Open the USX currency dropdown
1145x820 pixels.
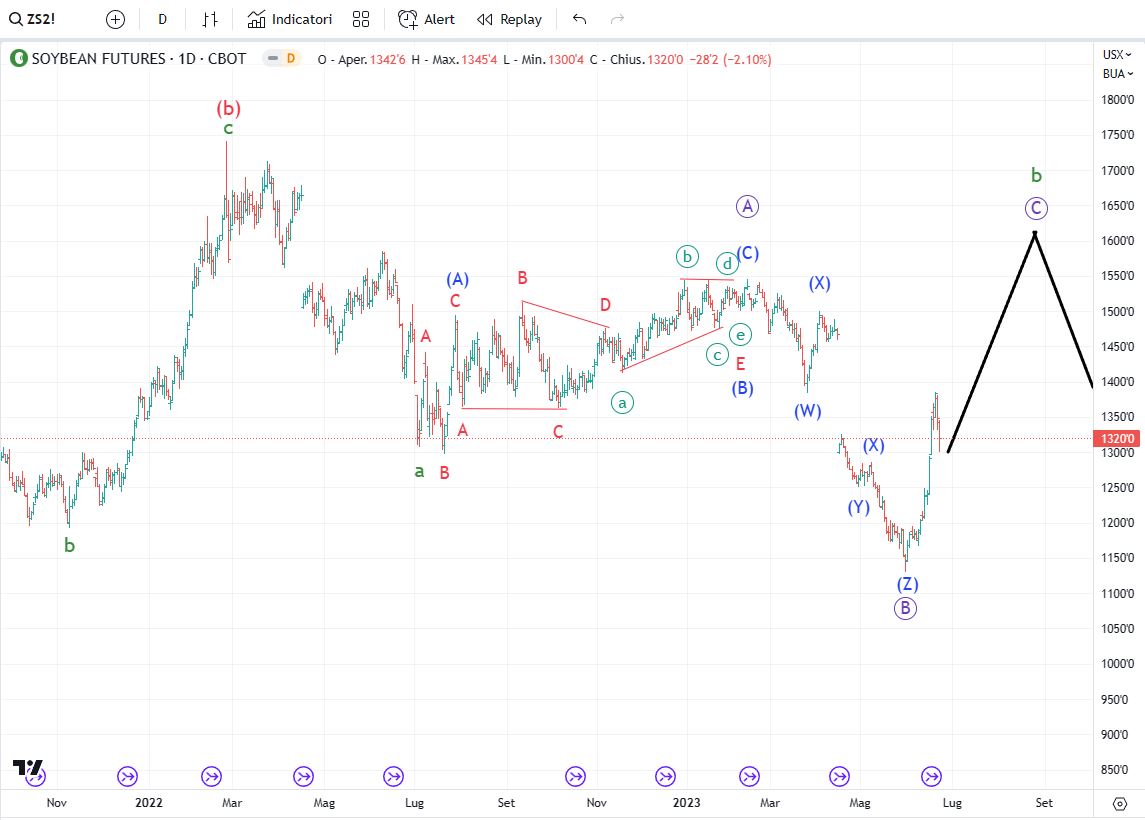click(1117, 55)
